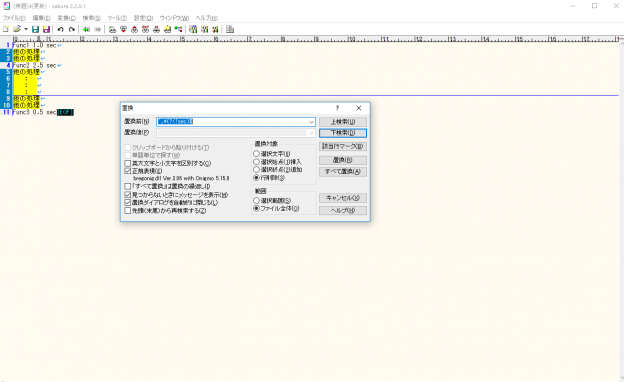The width and height of the screenshot is (624, 382).
Task: Click the Clear search marks toolbar icon
Action: click(156, 29)
